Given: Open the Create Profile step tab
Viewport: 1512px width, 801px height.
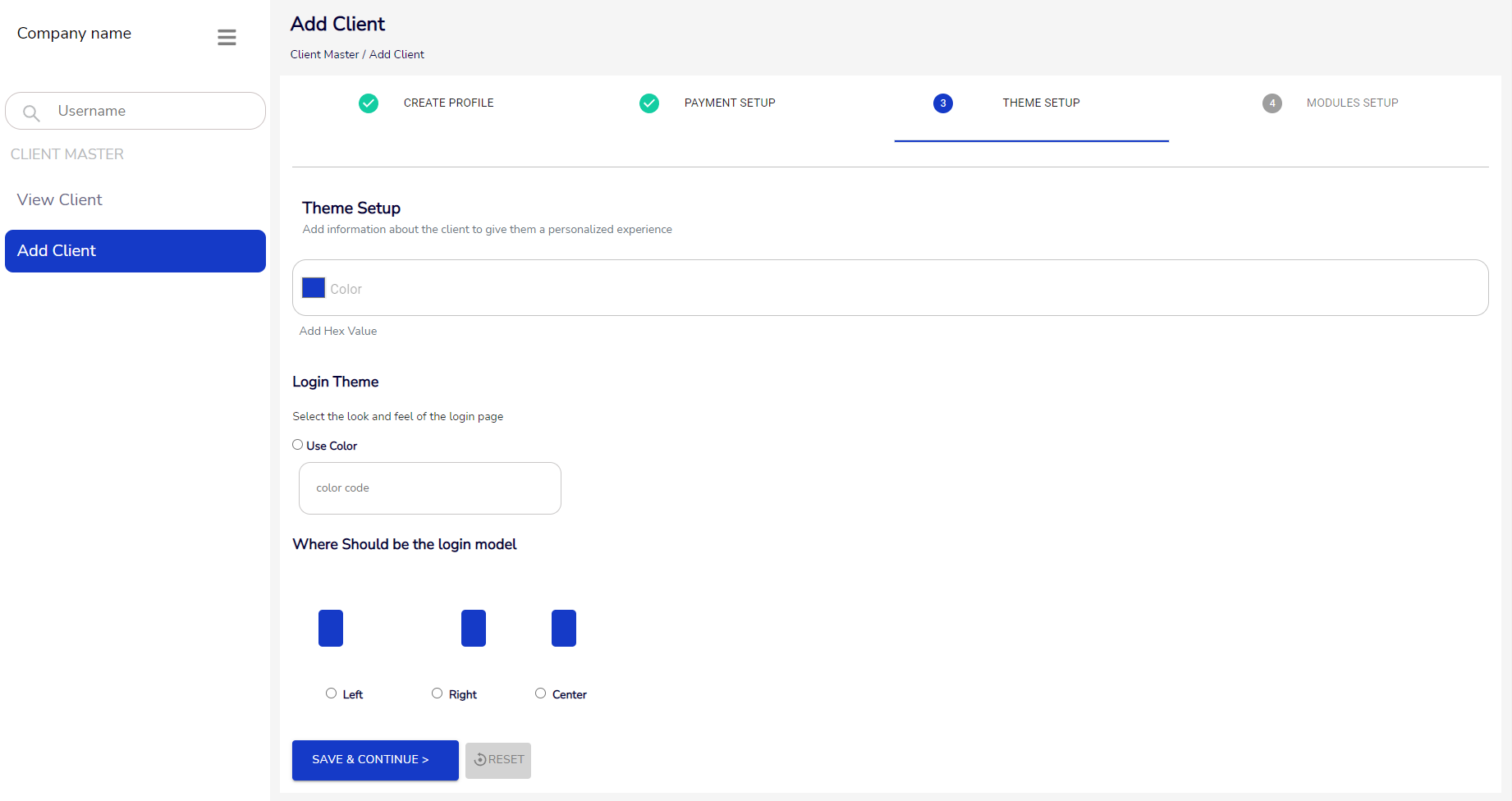Looking at the screenshot, I should point(448,103).
